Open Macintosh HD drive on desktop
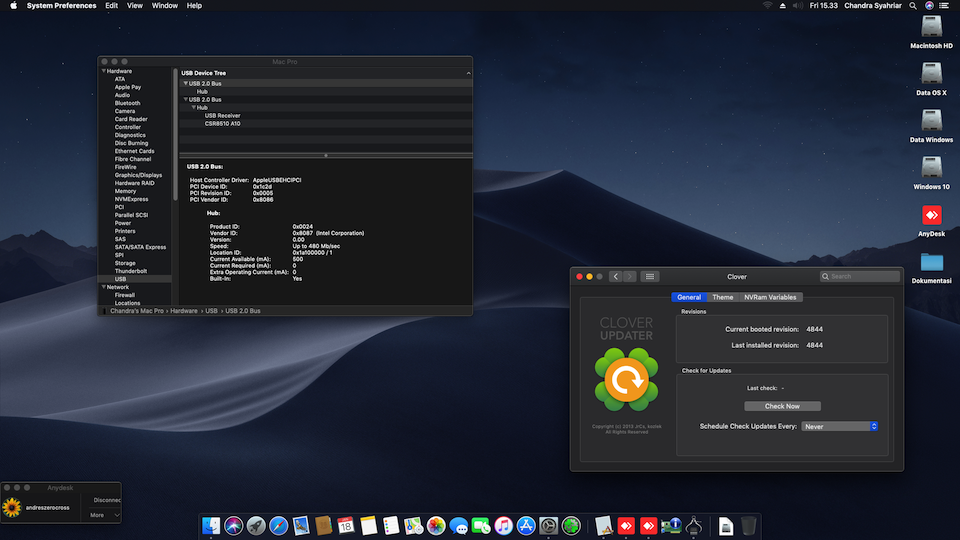 [931, 32]
